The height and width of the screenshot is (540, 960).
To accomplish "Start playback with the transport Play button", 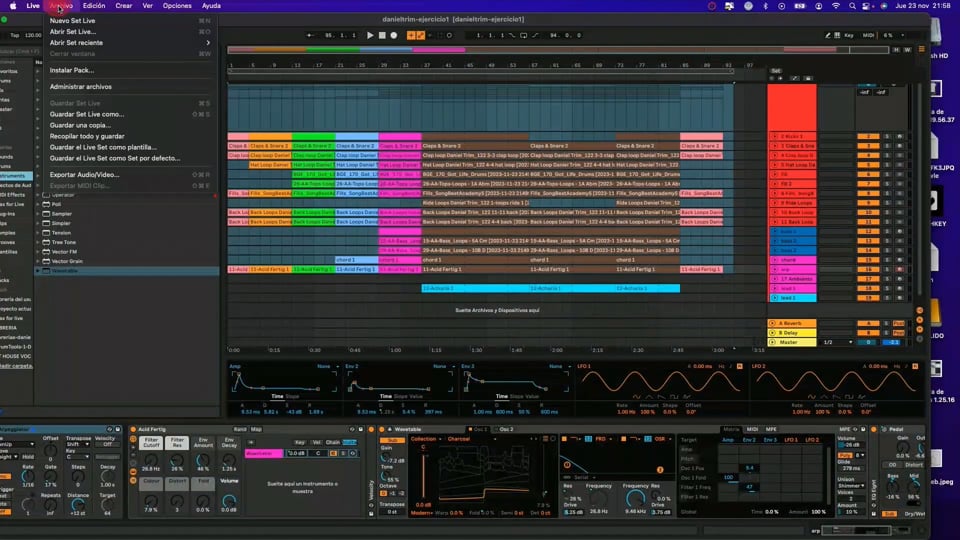I will coord(370,36).
